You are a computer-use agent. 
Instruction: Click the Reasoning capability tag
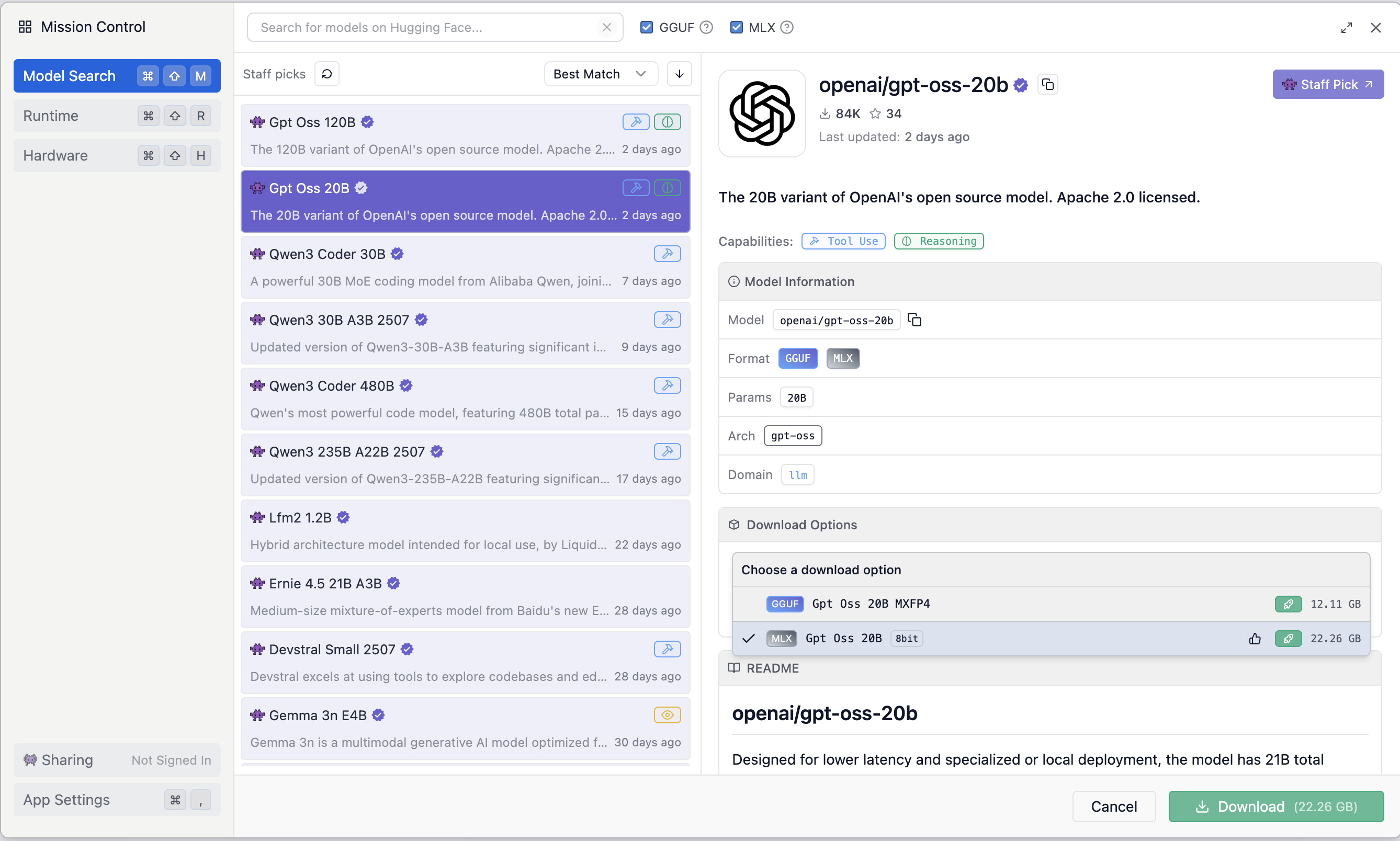[x=938, y=241]
